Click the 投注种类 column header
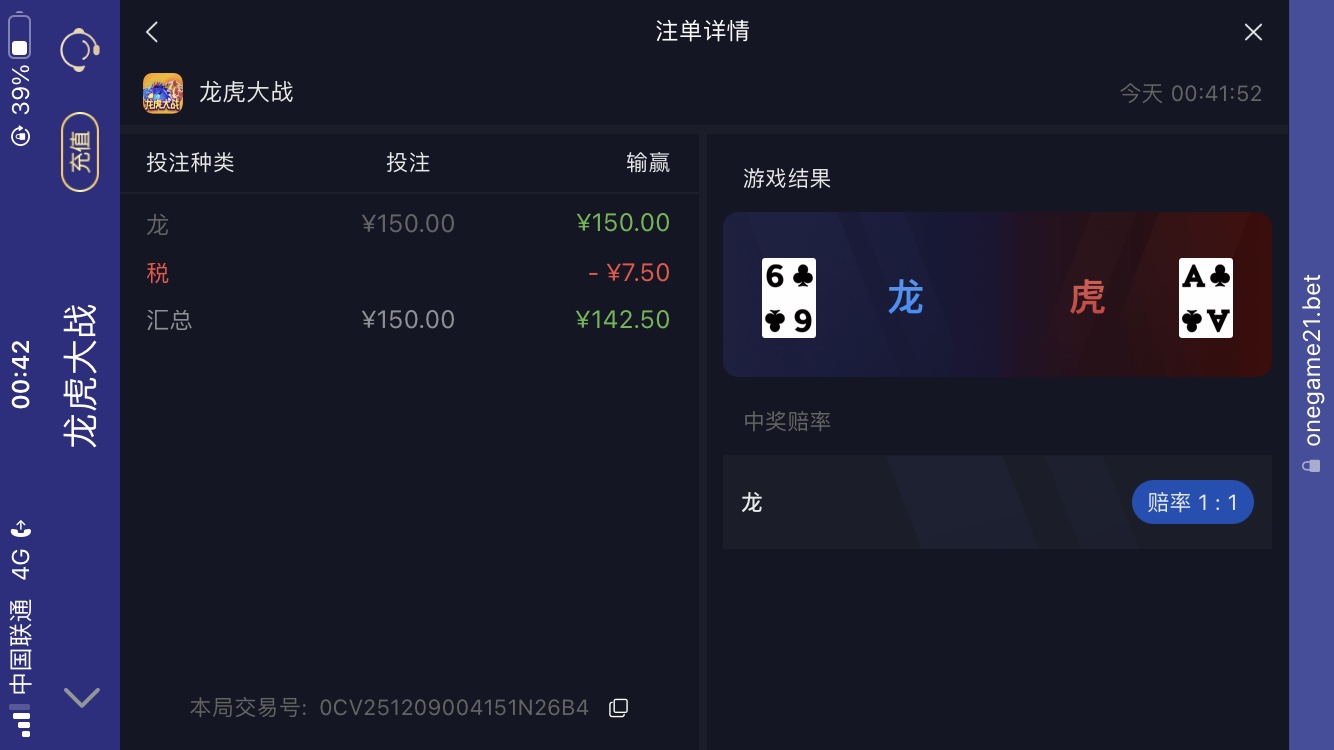This screenshot has height=750, width=1334. pos(190,163)
